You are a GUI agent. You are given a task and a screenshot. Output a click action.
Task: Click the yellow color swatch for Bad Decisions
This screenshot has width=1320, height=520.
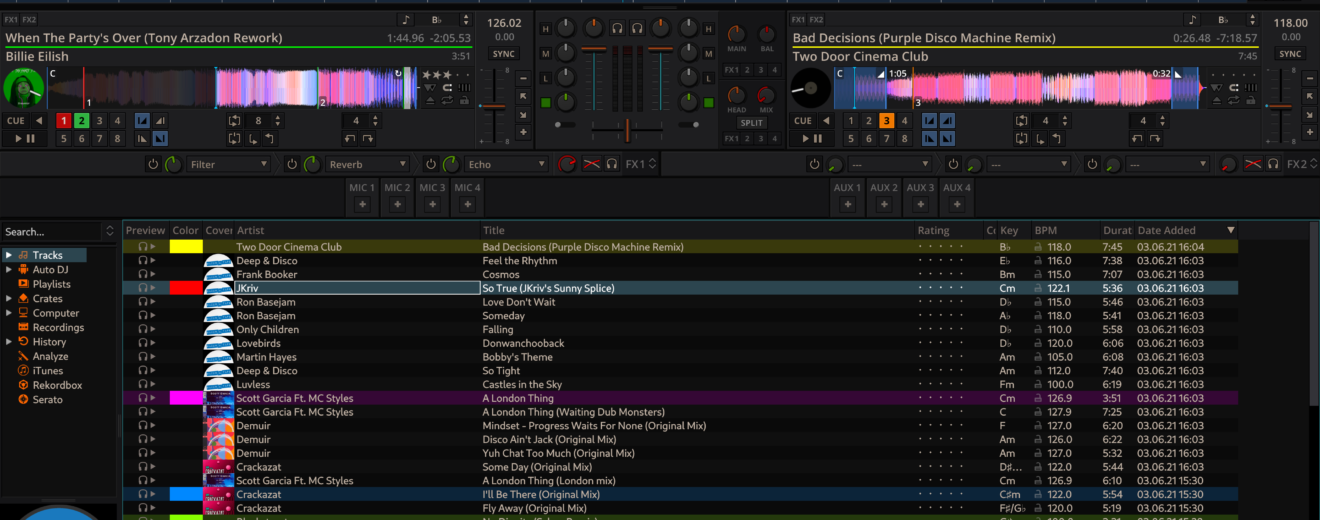point(186,247)
